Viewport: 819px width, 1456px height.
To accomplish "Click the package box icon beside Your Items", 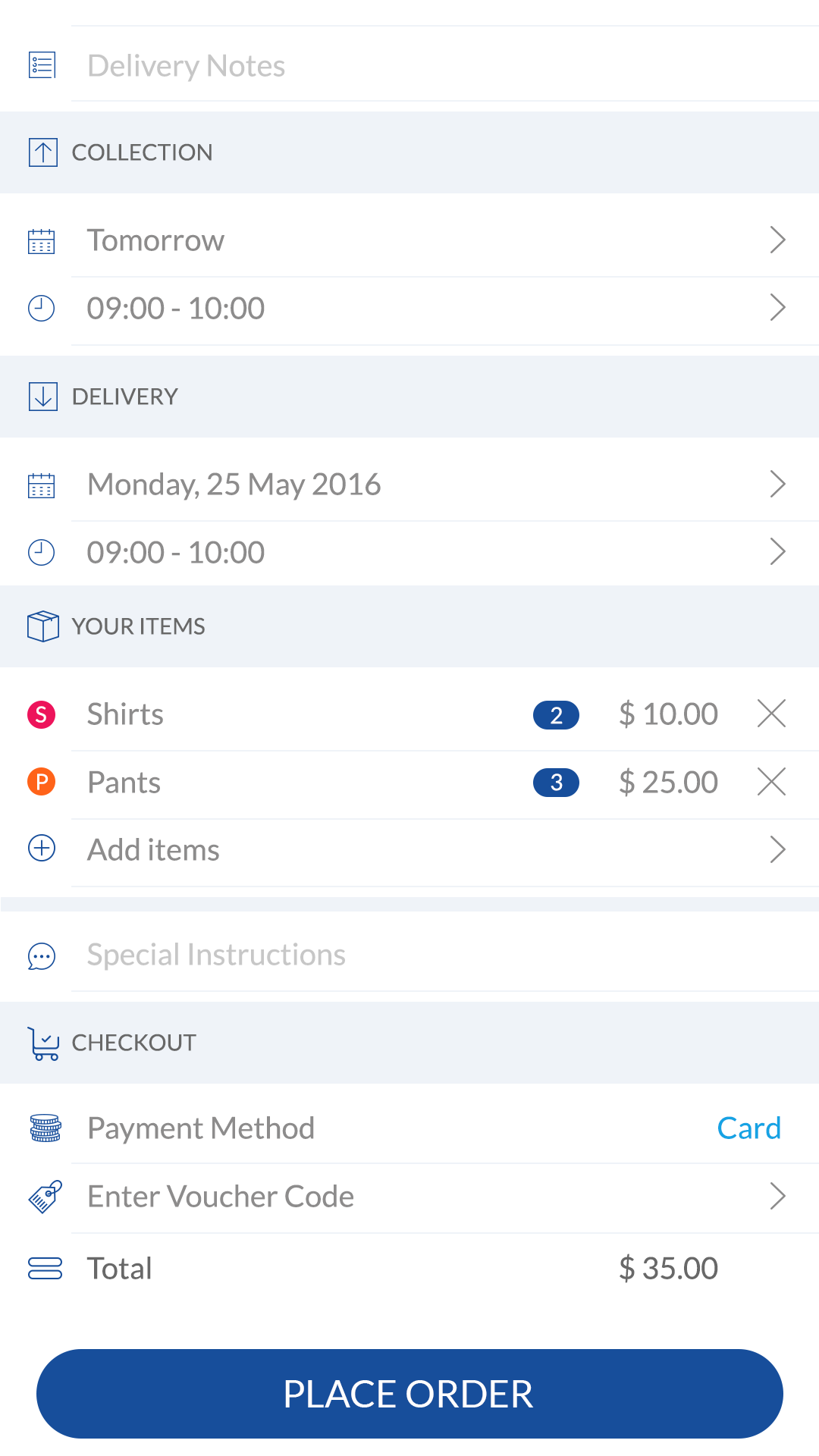I will coord(42,626).
